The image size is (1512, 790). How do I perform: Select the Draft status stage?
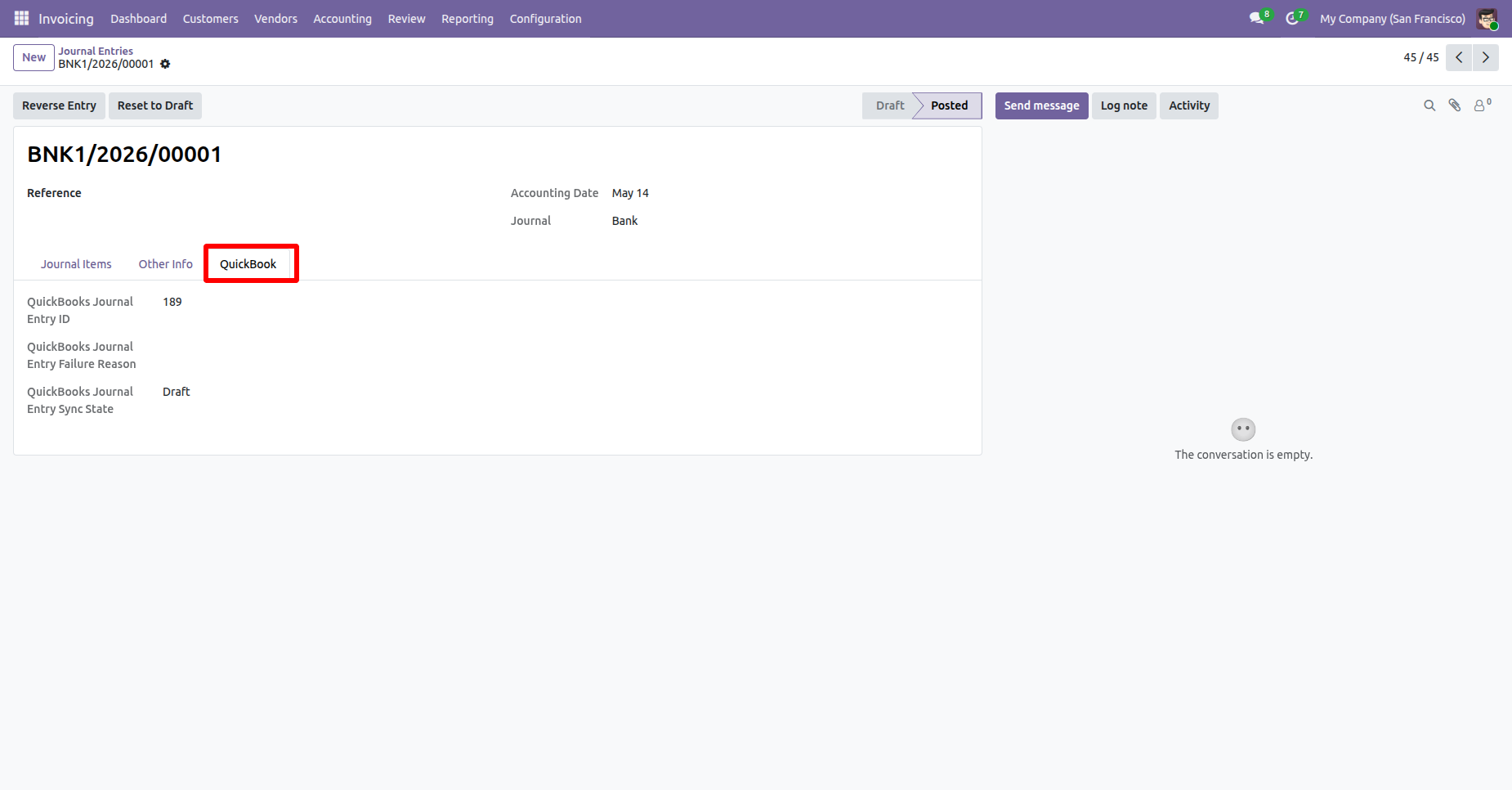pos(889,105)
